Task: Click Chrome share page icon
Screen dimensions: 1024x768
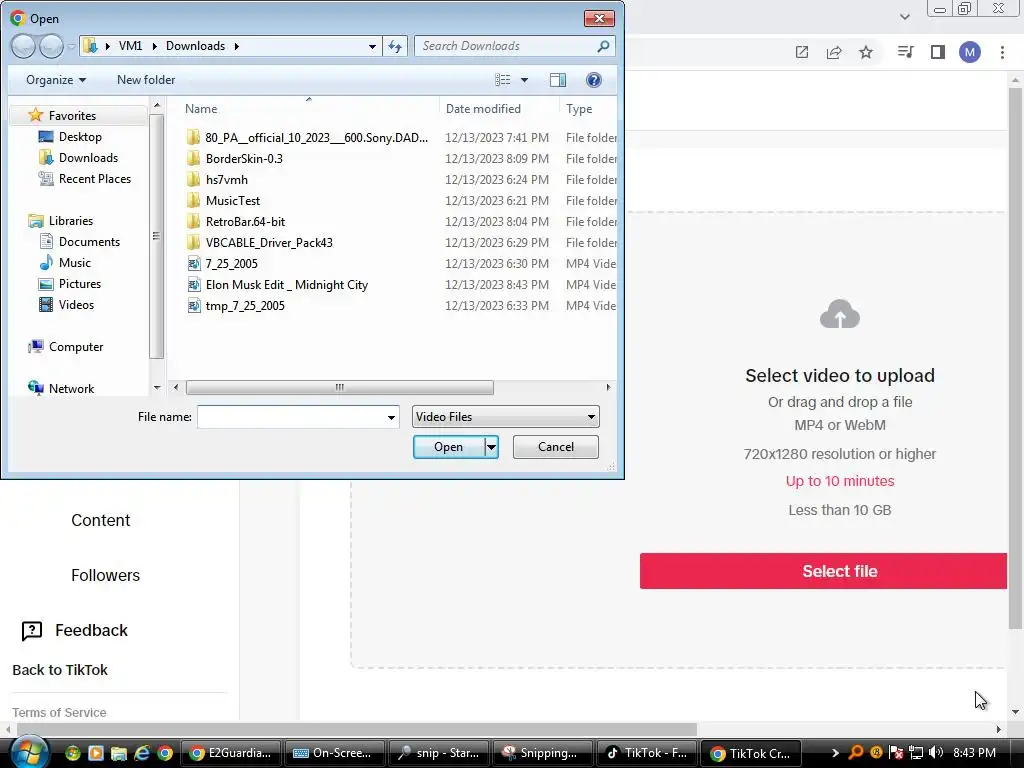Action: coord(833,52)
